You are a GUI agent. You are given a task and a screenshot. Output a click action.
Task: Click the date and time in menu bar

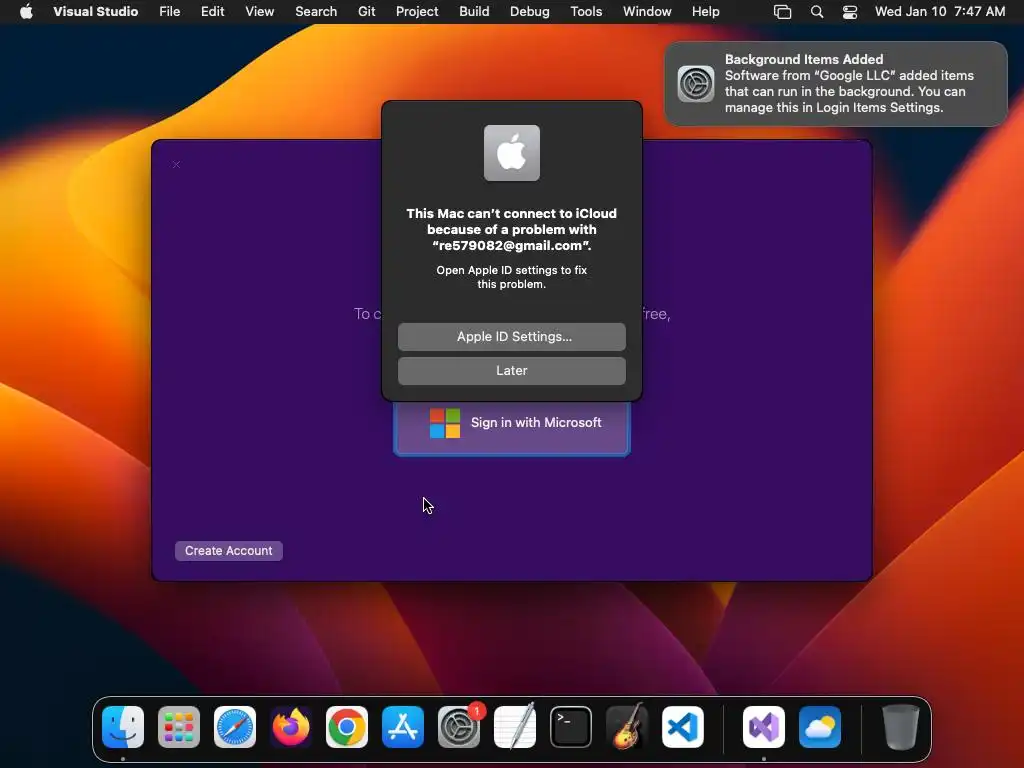[x=940, y=11]
